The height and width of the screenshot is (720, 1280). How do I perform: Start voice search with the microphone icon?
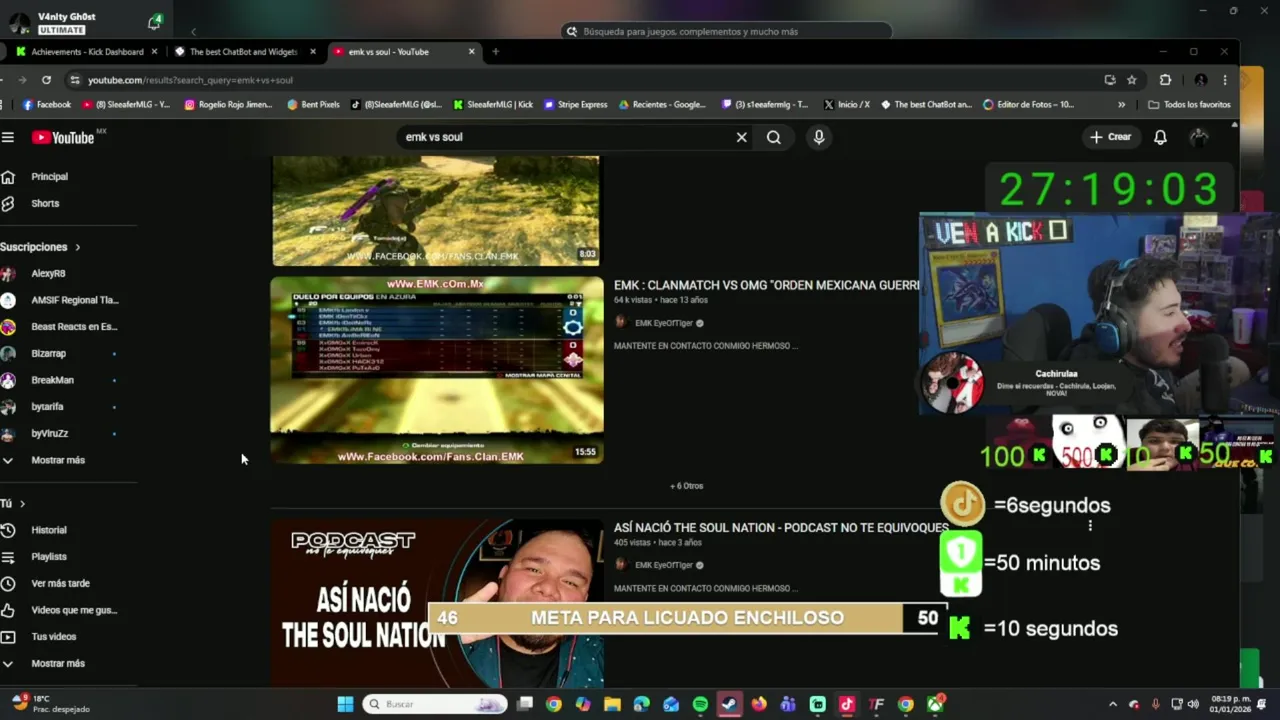point(819,137)
